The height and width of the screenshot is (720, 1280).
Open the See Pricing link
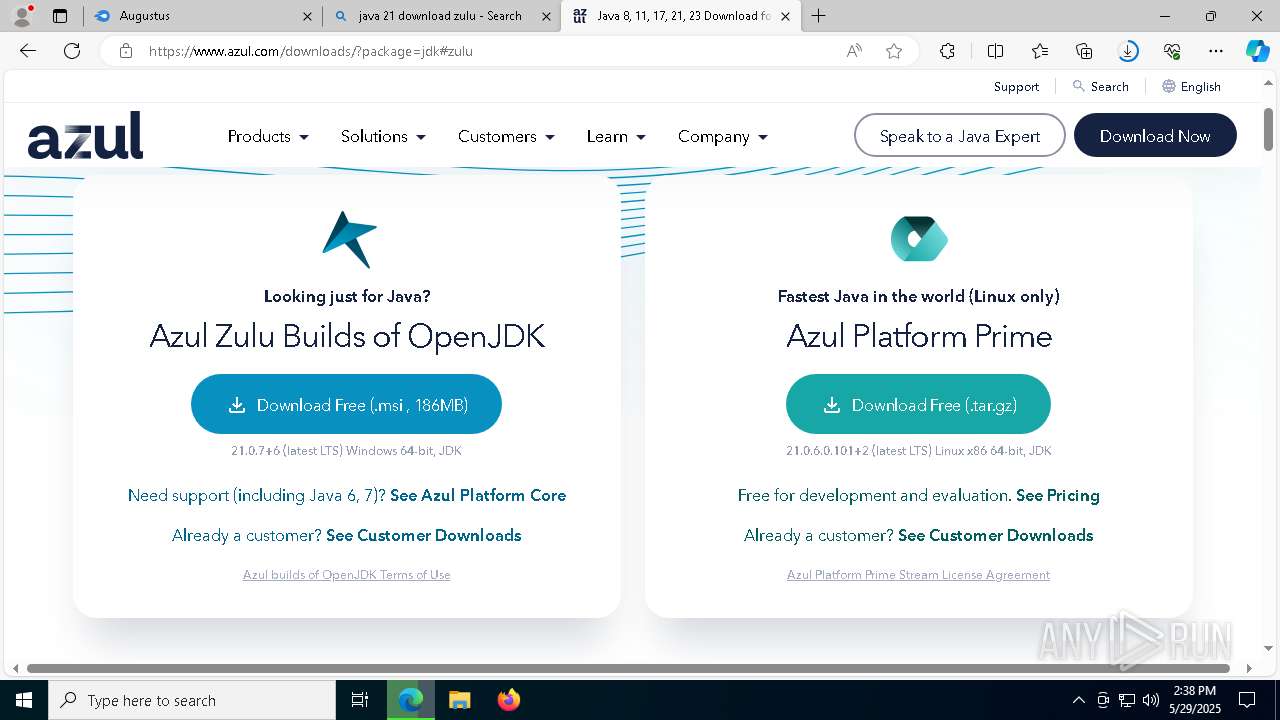tap(1058, 495)
